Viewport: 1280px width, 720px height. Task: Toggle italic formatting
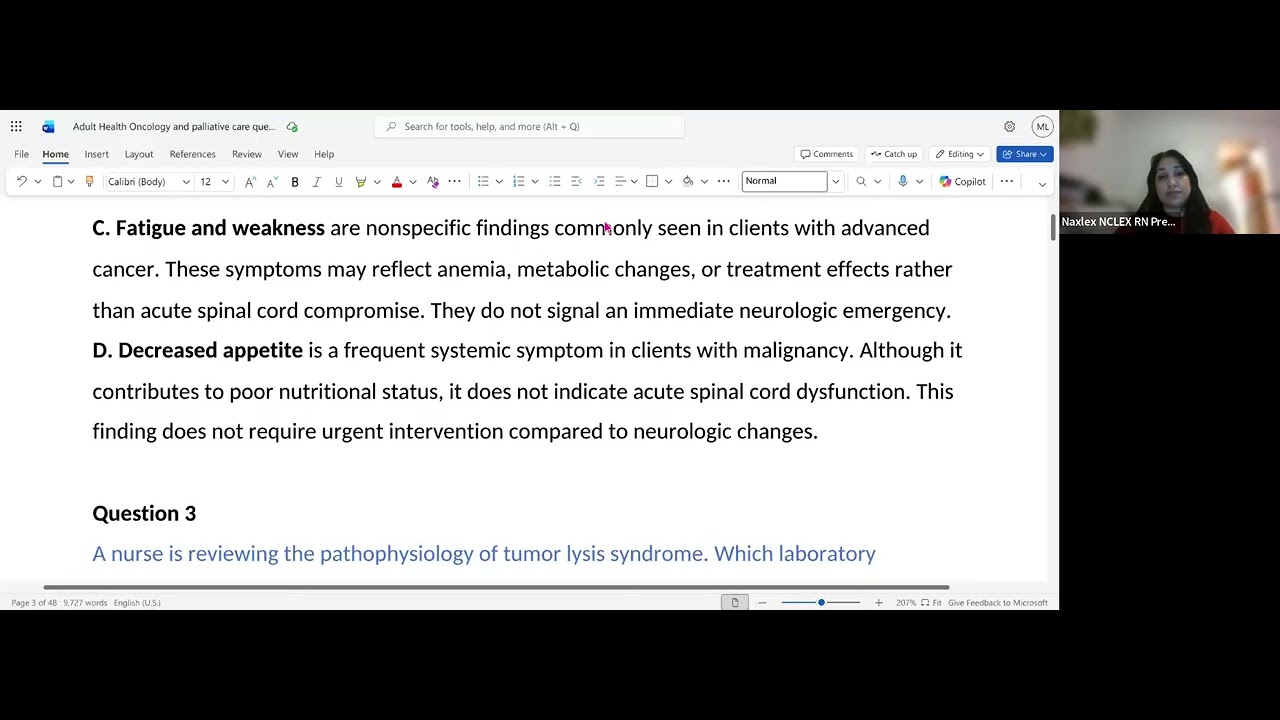point(317,182)
